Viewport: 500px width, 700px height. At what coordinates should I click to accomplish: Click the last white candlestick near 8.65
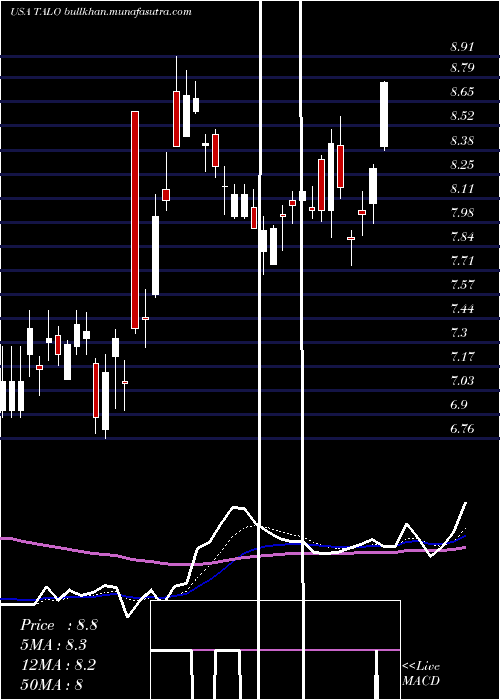coord(384,114)
